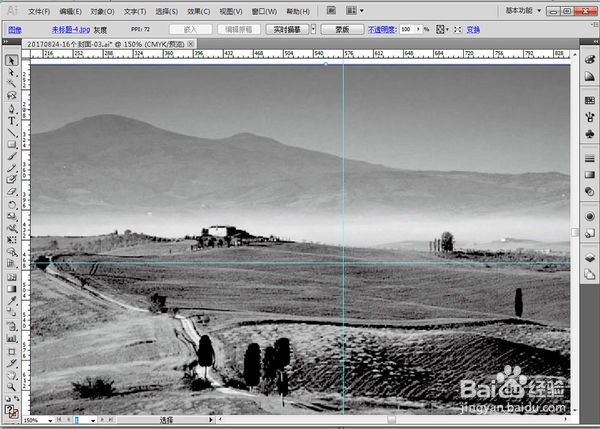Select the Eraser tool
Image resolution: width=600 pixels, height=429 pixels.
(x=11, y=191)
